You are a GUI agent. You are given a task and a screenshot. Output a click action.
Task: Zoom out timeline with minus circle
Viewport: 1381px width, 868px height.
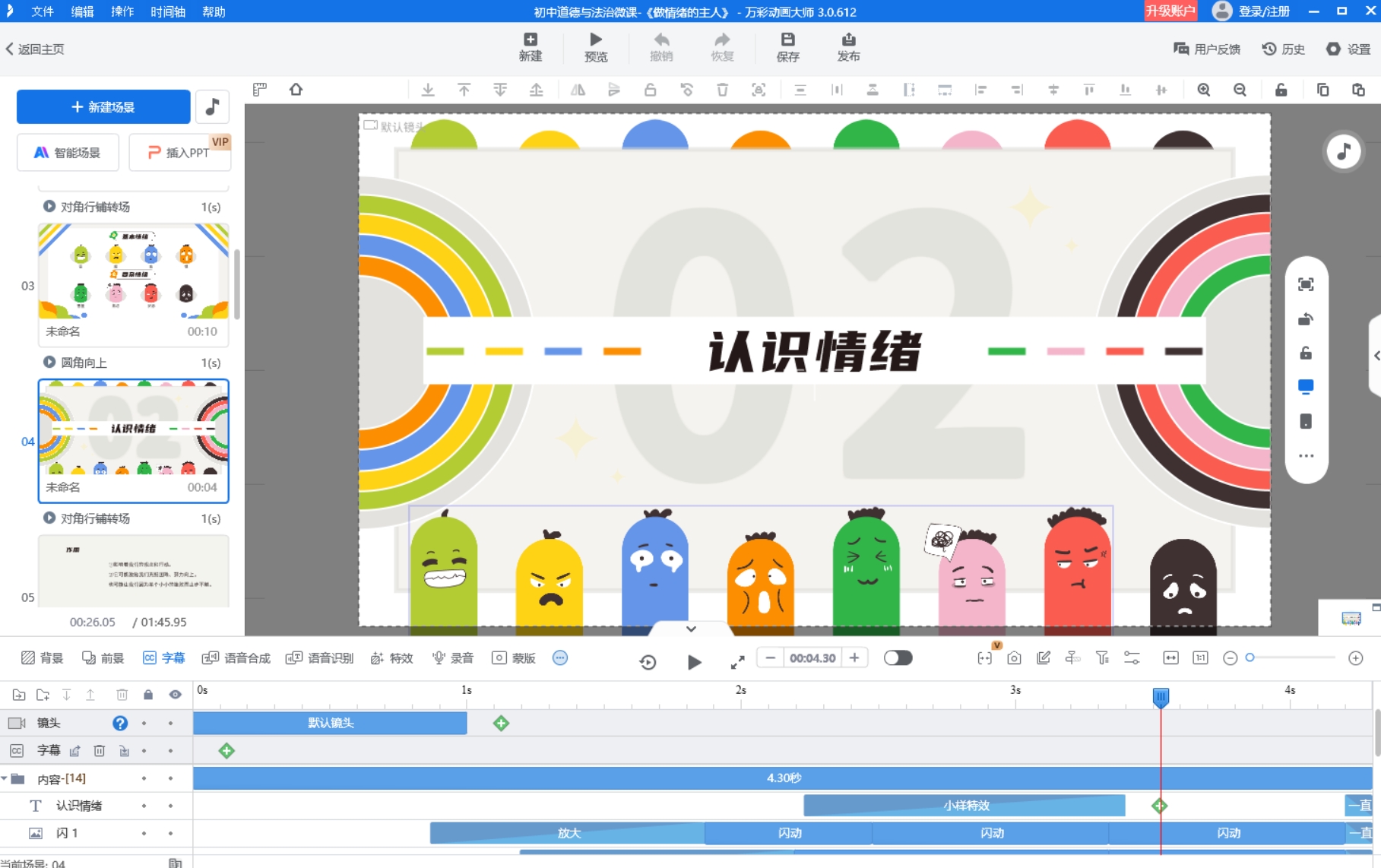[1231, 658]
